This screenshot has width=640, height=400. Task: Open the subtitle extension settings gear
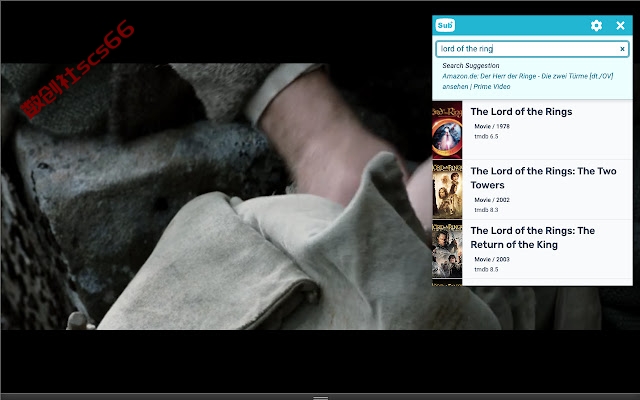[x=596, y=25]
